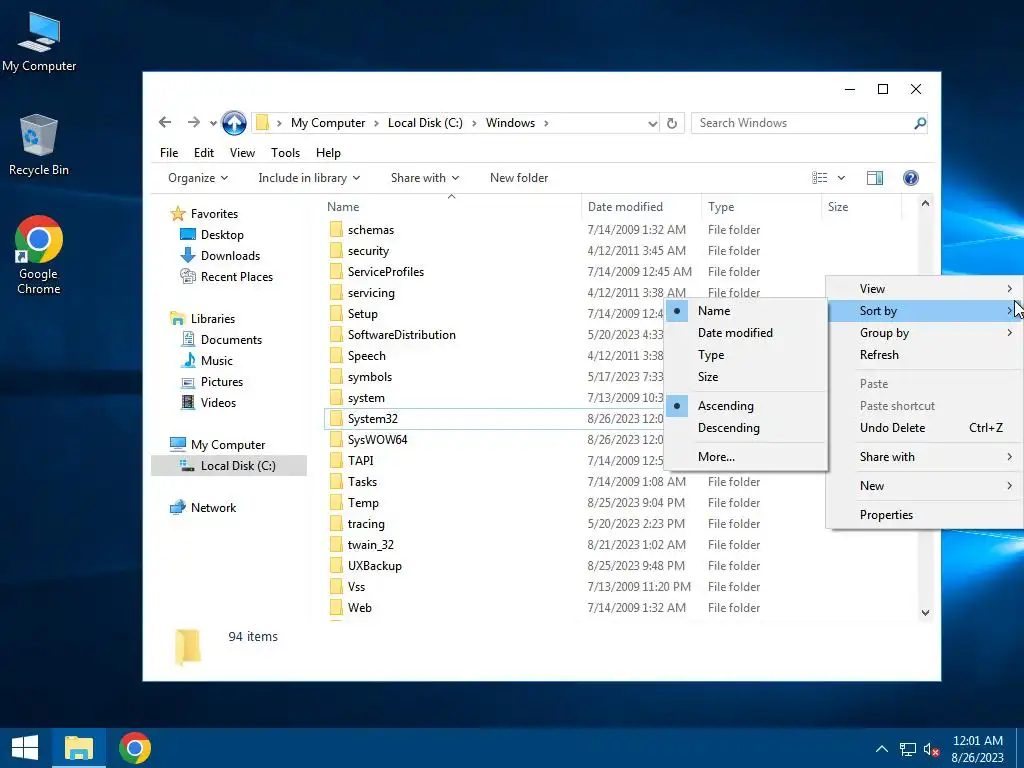
Task: Choose Undo Delete in context menu
Action: (x=926, y=428)
